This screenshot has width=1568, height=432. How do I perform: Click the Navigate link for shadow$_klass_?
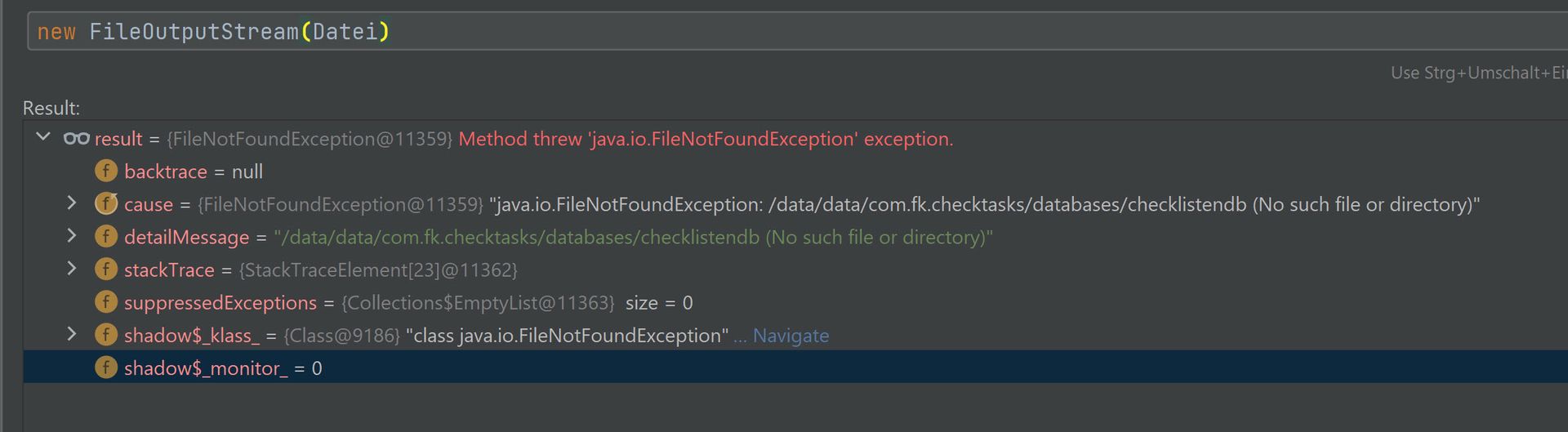tap(790, 336)
